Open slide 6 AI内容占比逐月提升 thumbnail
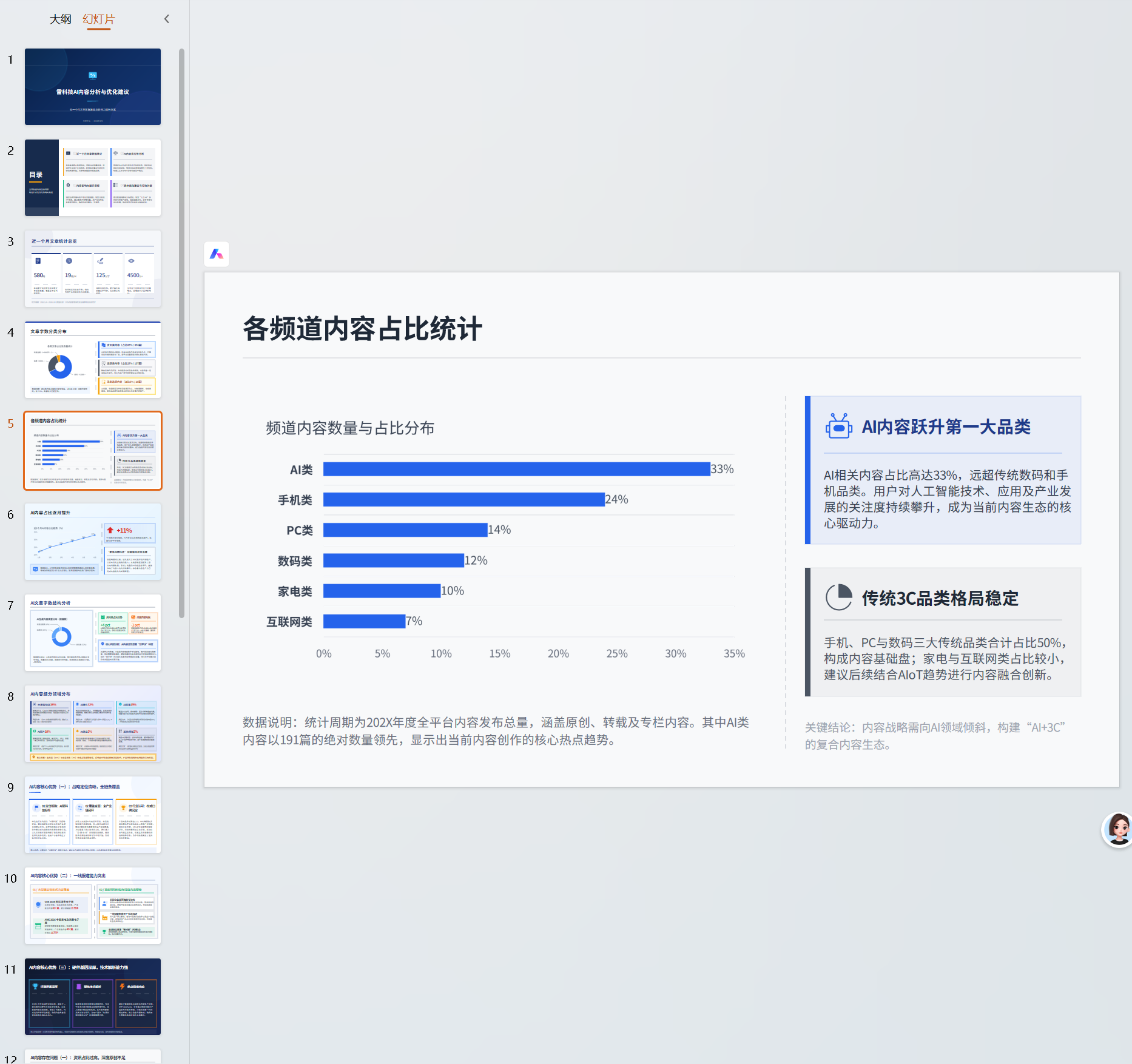This screenshot has width=1132, height=1064. 93,542
